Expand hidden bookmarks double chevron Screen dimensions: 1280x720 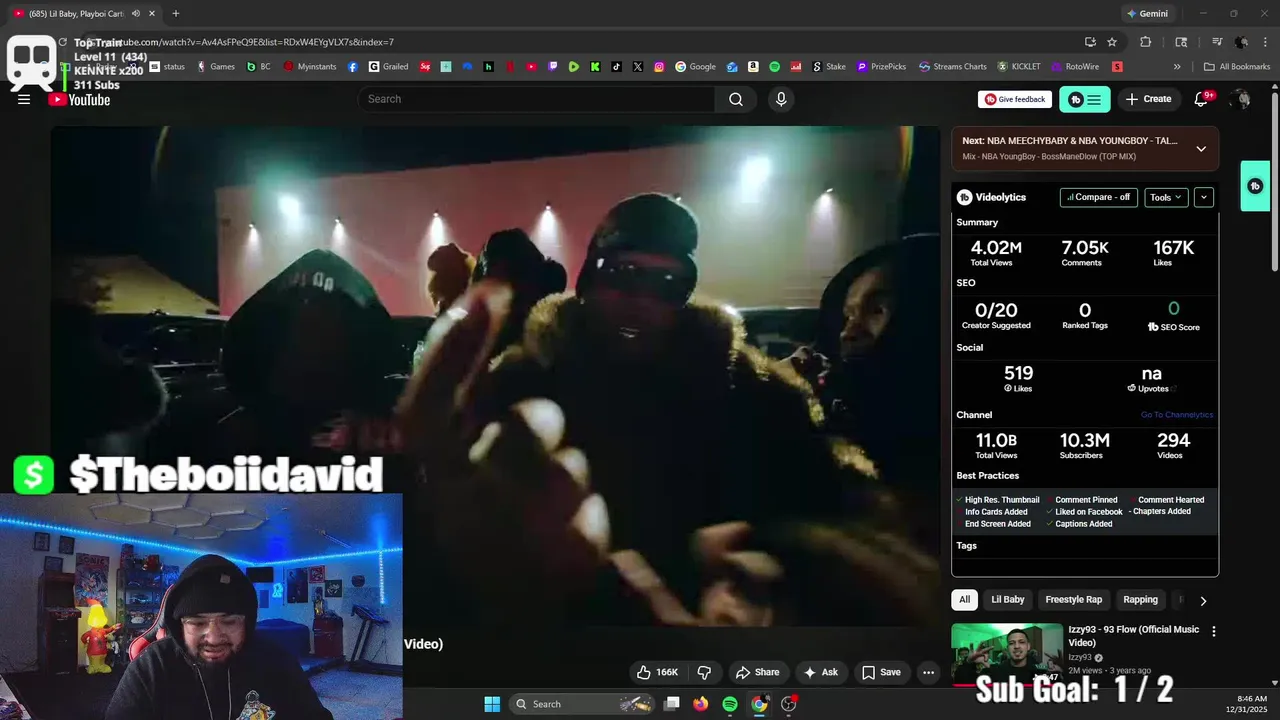point(1177,67)
